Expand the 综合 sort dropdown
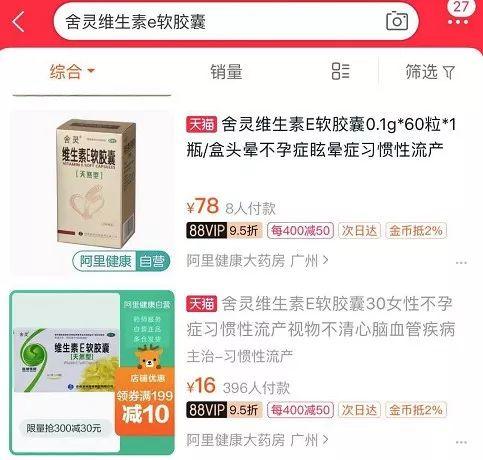483x460 pixels. pos(72,71)
